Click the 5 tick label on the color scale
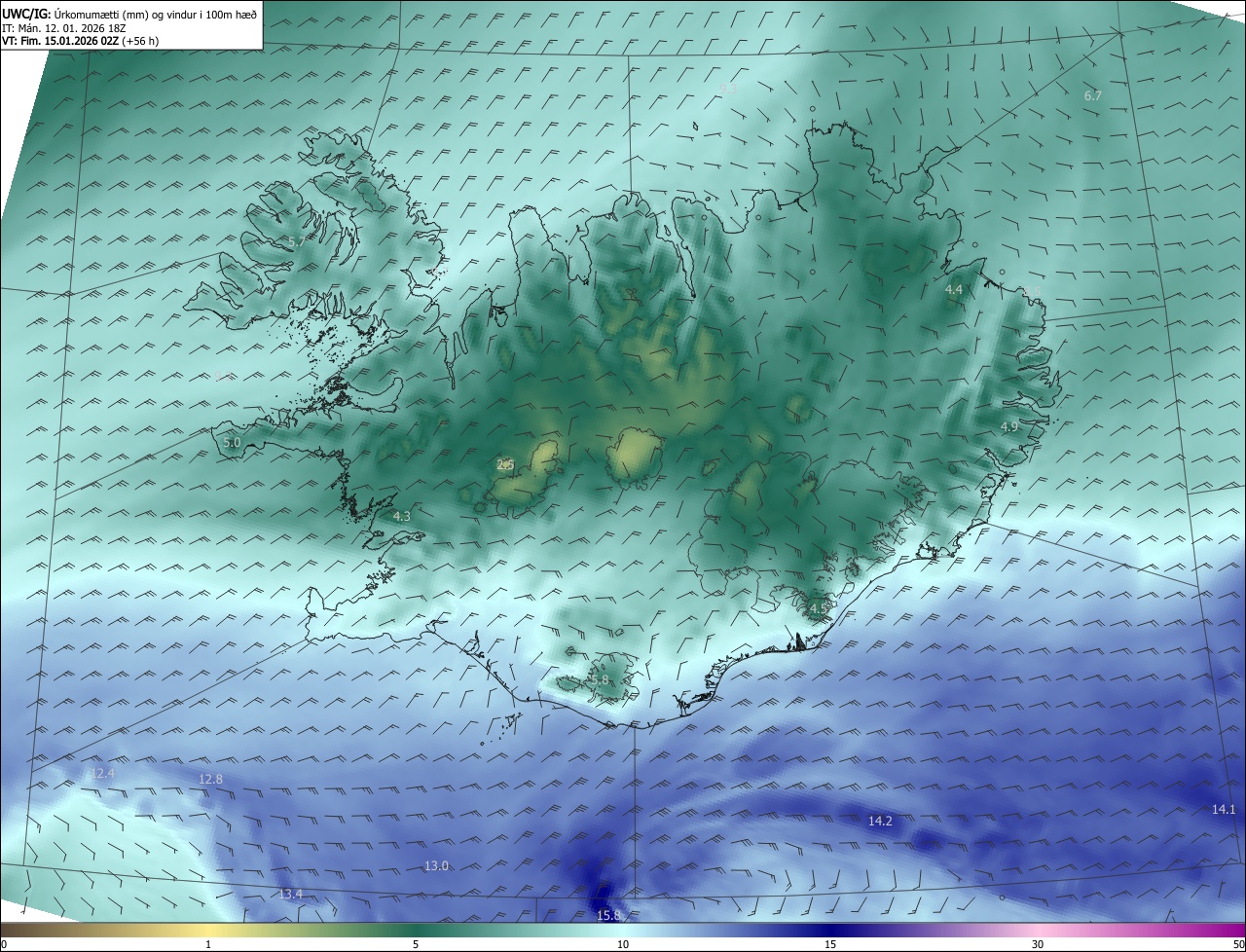 [416, 944]
